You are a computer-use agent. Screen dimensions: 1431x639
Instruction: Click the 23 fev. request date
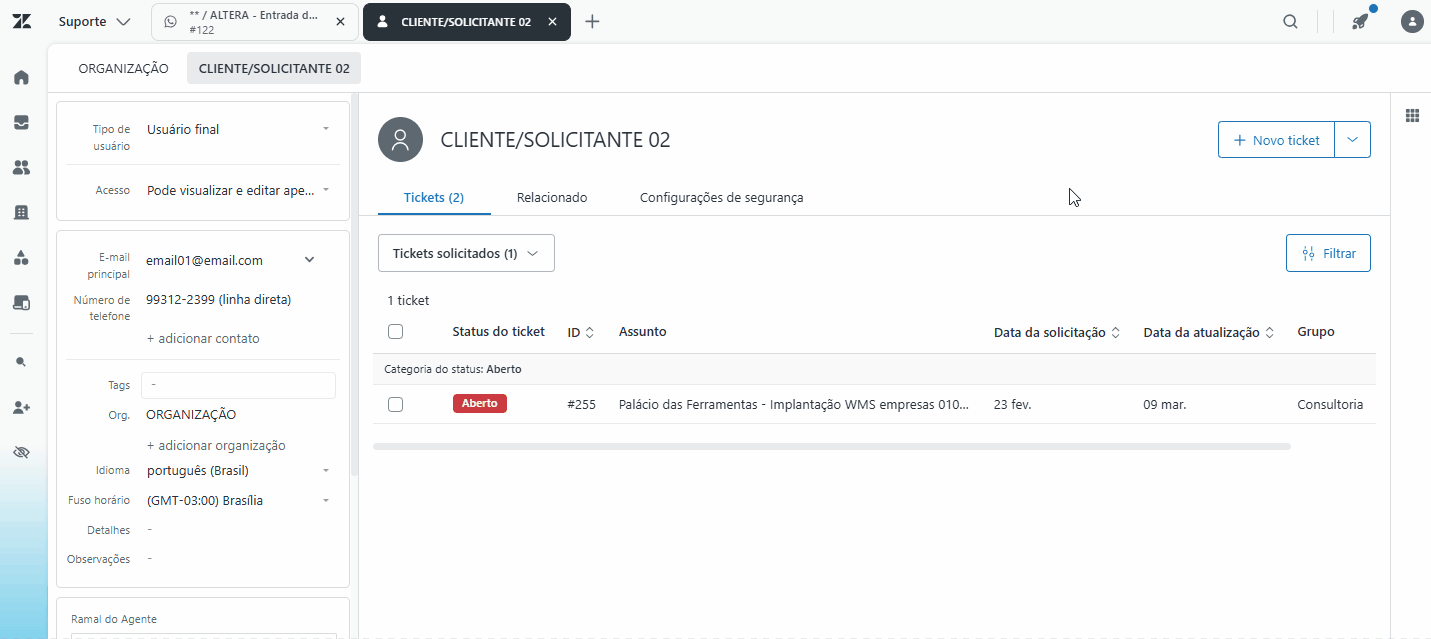coord(1012,404)
